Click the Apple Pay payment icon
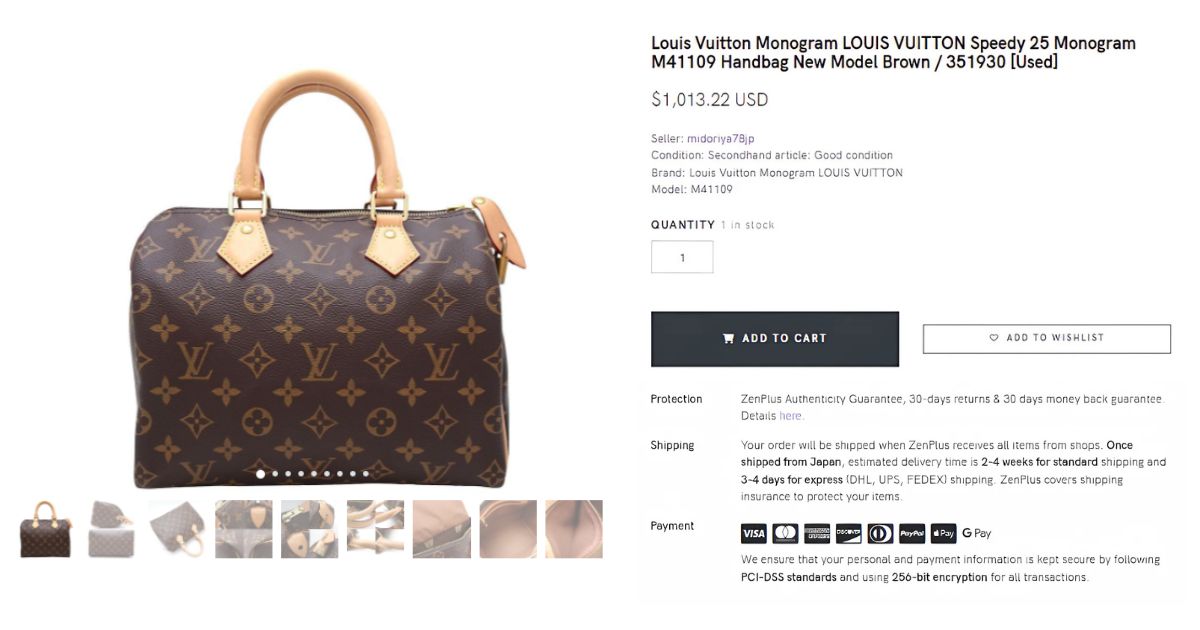Viewport: 1200px width, 630px height. coord(943,533)
